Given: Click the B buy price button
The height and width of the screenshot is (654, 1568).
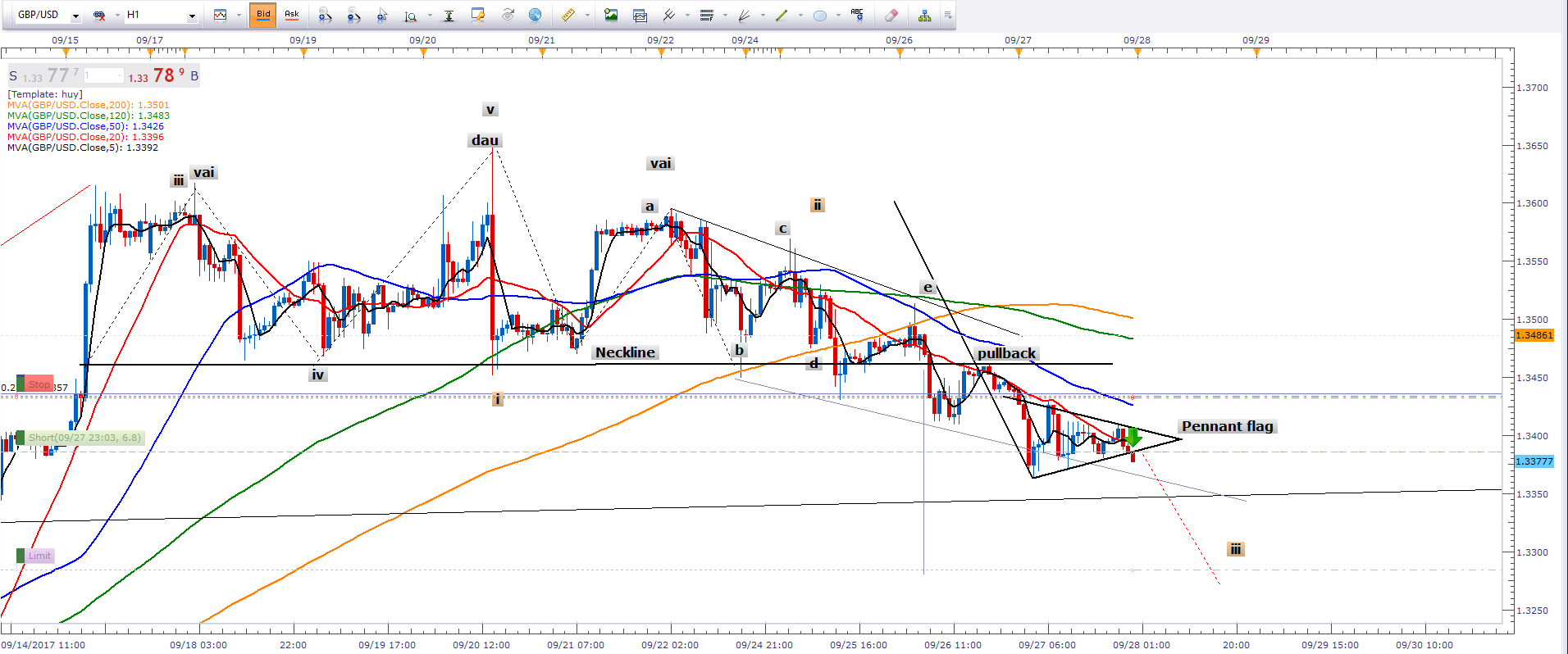Looking at the screenshot, I should point(194,76).
